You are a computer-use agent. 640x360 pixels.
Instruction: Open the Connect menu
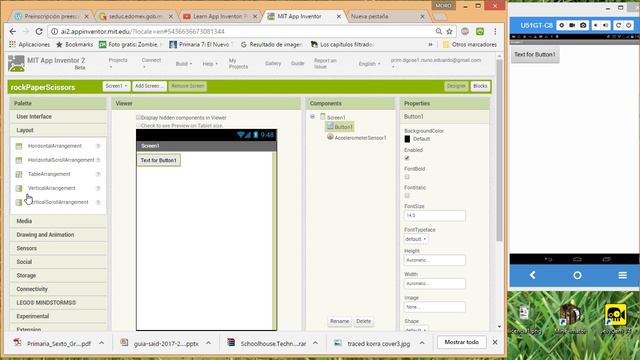click(151, 62)
